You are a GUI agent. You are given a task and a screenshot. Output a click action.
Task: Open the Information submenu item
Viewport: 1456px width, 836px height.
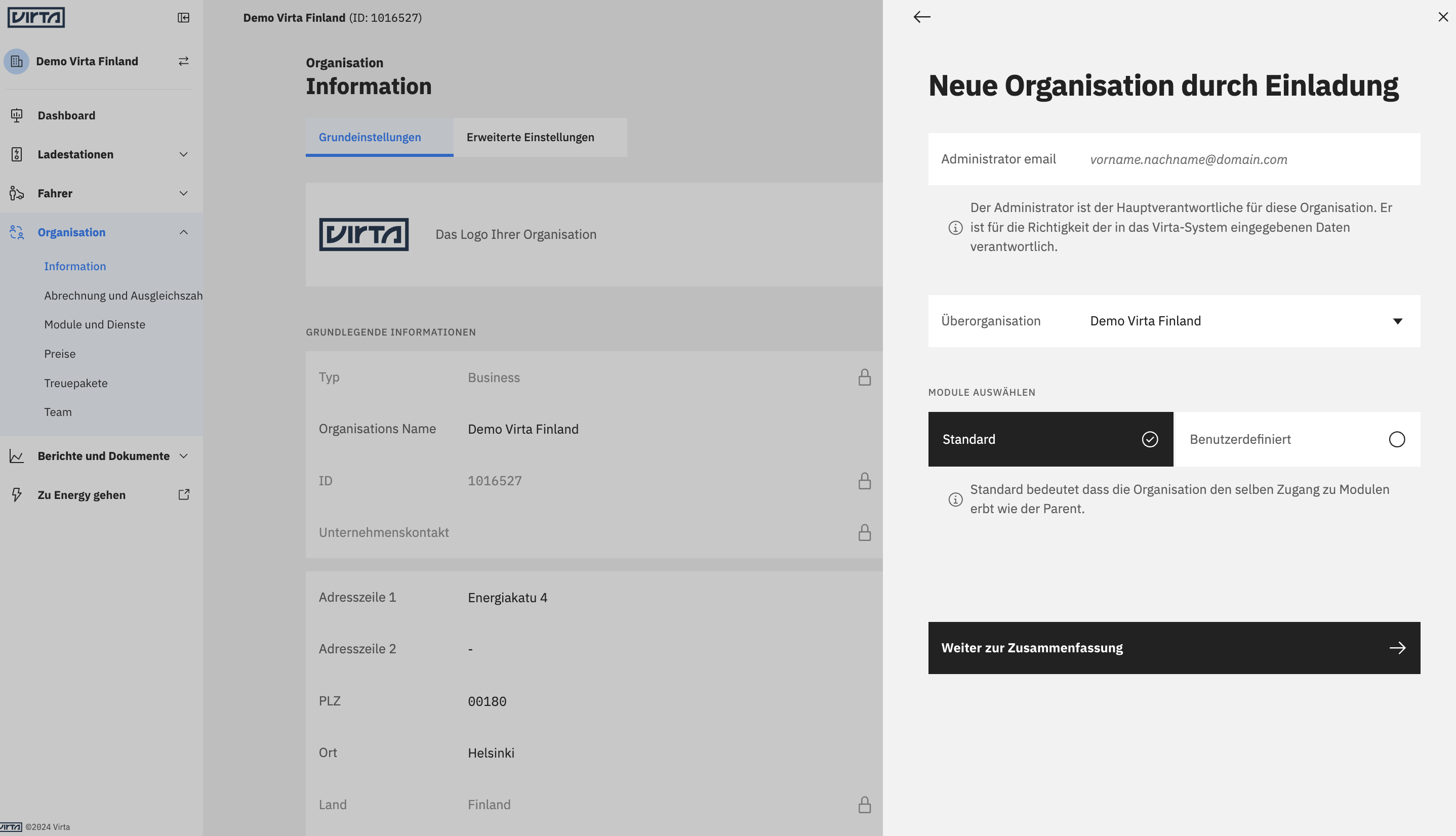click(x=74, y=266)
